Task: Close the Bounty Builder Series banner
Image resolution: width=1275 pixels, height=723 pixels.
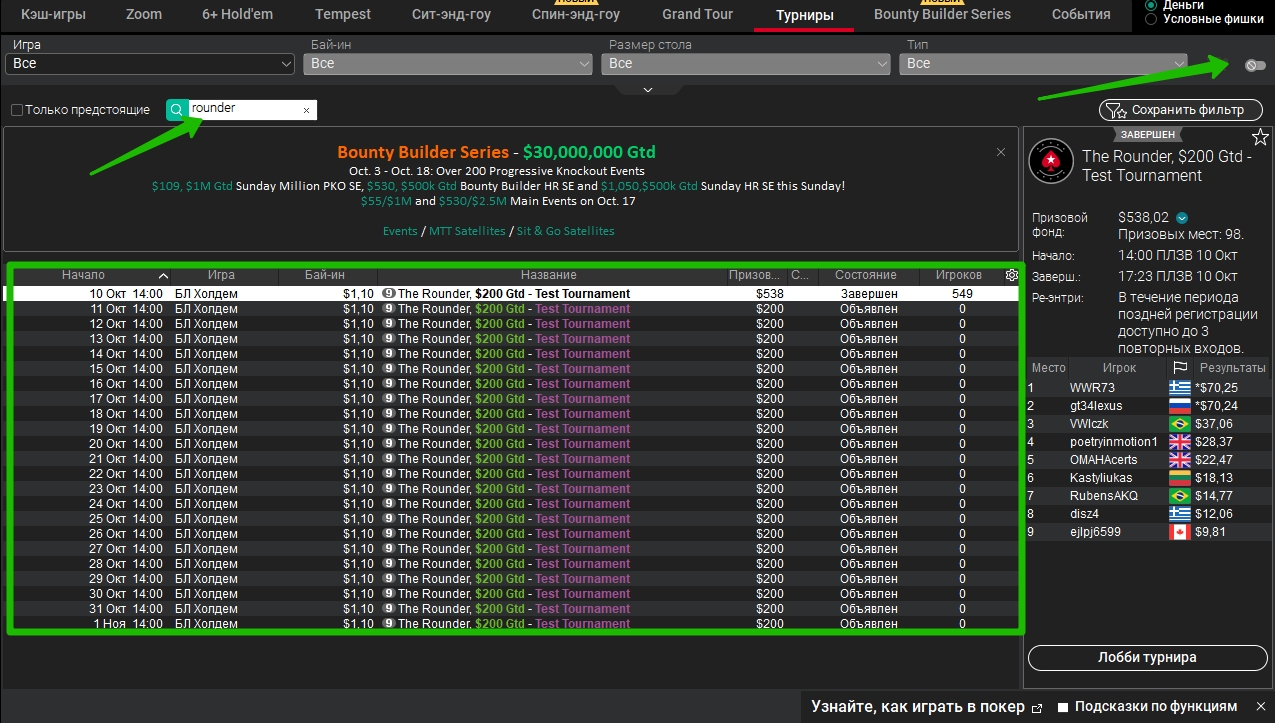Action: tap(1001, 152)
